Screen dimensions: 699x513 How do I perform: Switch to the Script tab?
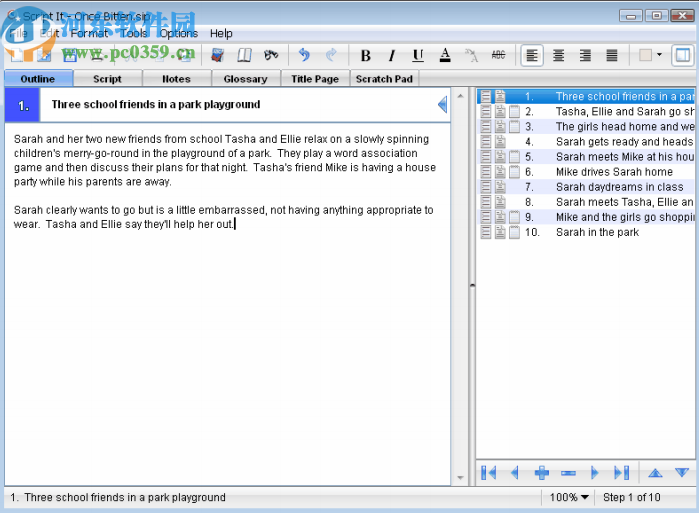(x=107, y=79)
